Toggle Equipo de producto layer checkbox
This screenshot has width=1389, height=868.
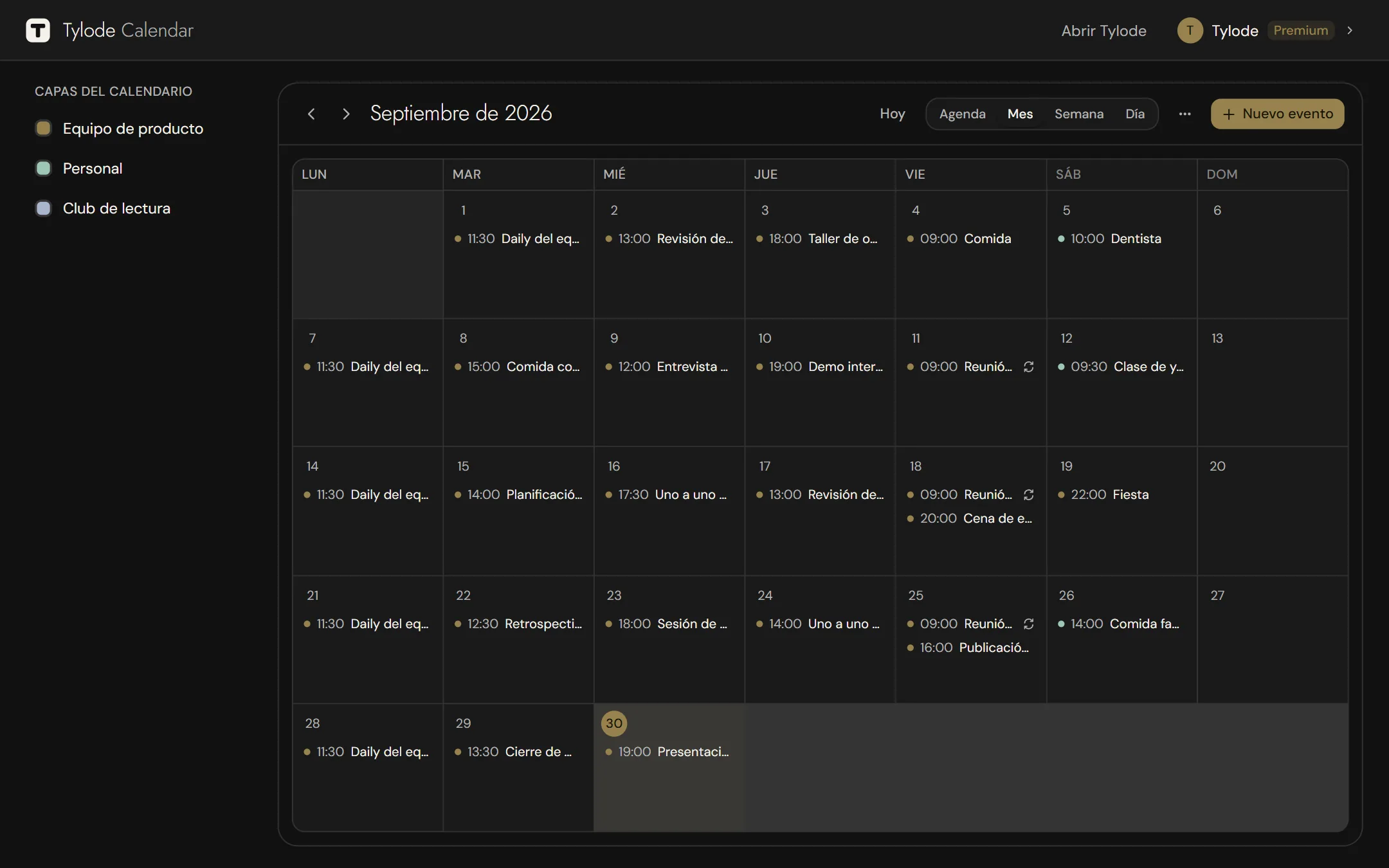(43, 128)
